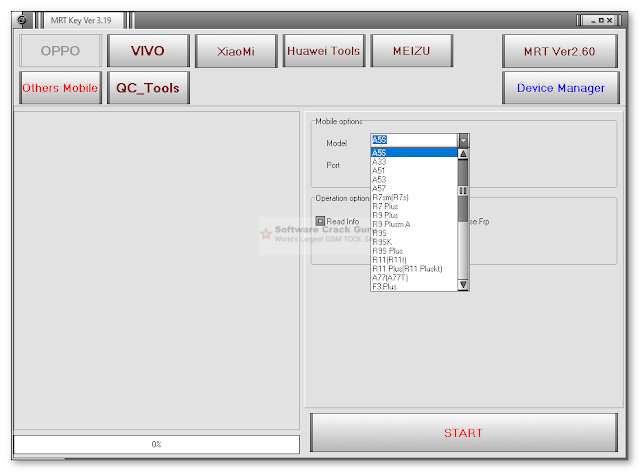Pick the R9 Plus model
Screen dimensions: 640x472
414,216
